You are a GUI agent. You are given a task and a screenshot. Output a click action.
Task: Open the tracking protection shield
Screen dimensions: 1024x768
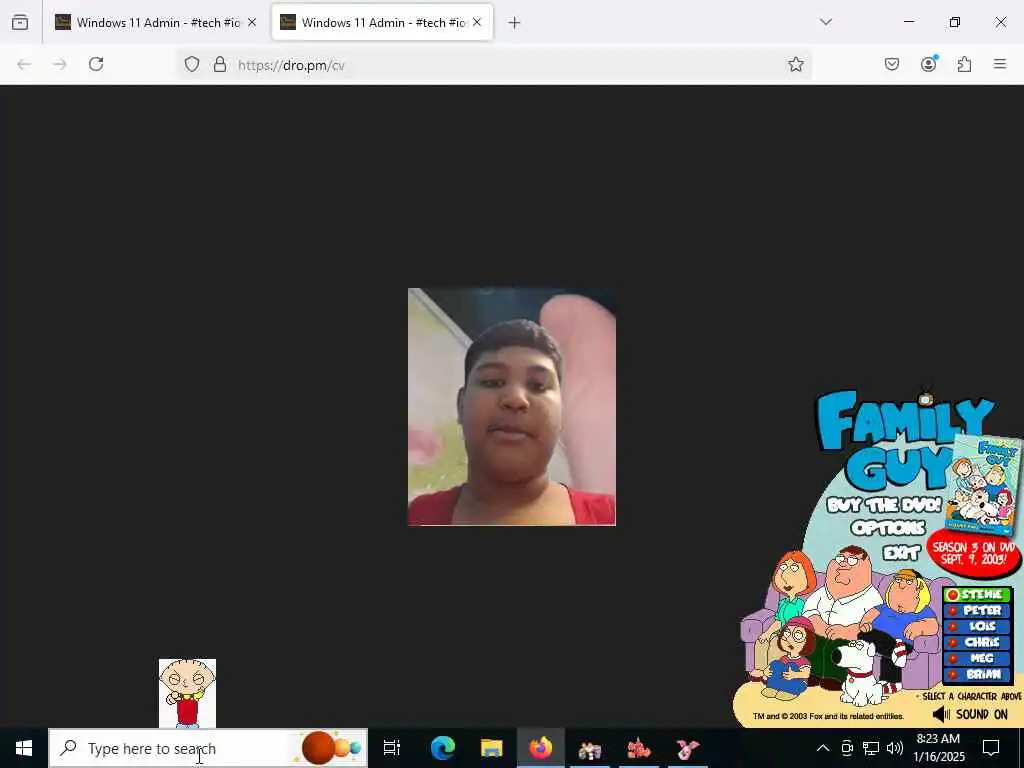(x=191, y=64)
